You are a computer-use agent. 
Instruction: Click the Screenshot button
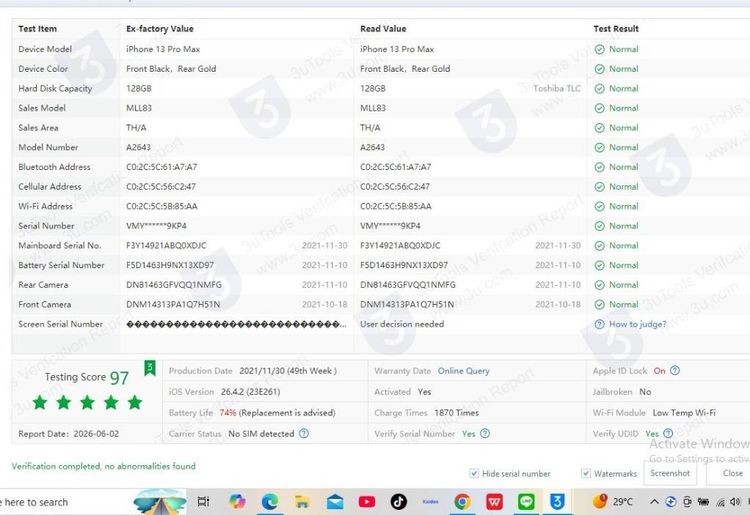point(670,473)
